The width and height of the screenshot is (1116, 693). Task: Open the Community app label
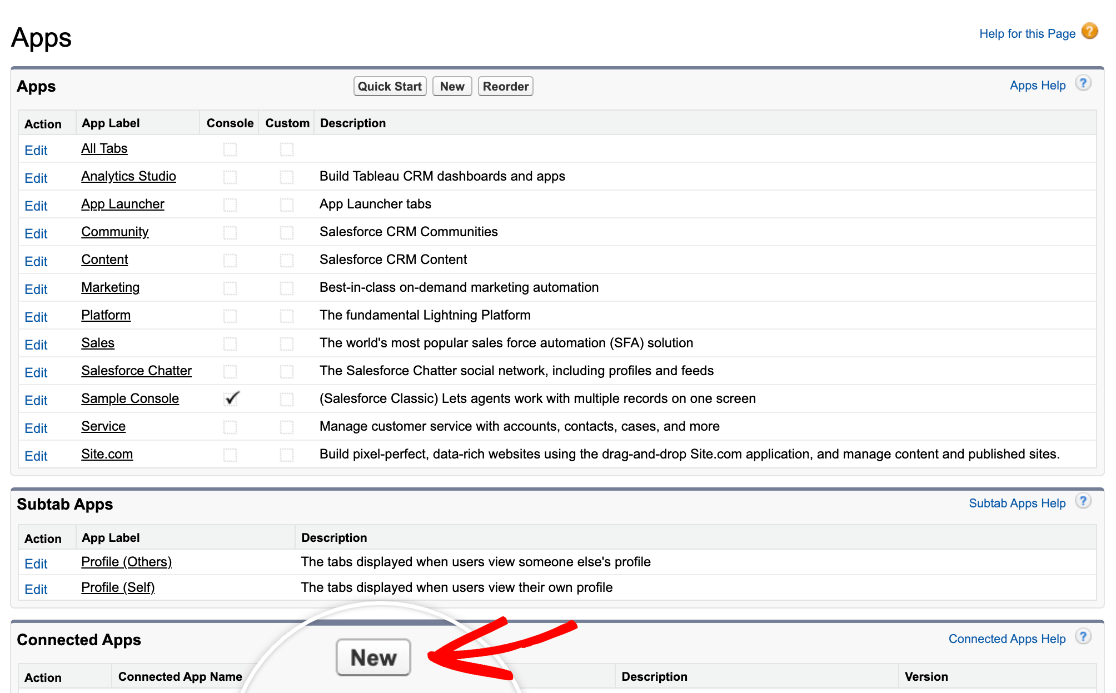click(115, 231)
